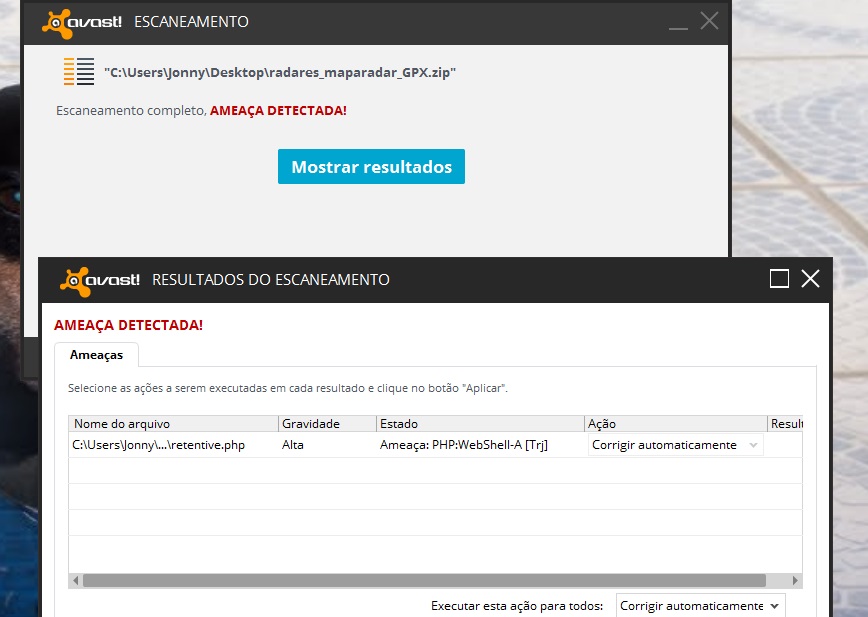
Task: Click the Avast logo in the Escaneamento window
Action: pos(82,23)
